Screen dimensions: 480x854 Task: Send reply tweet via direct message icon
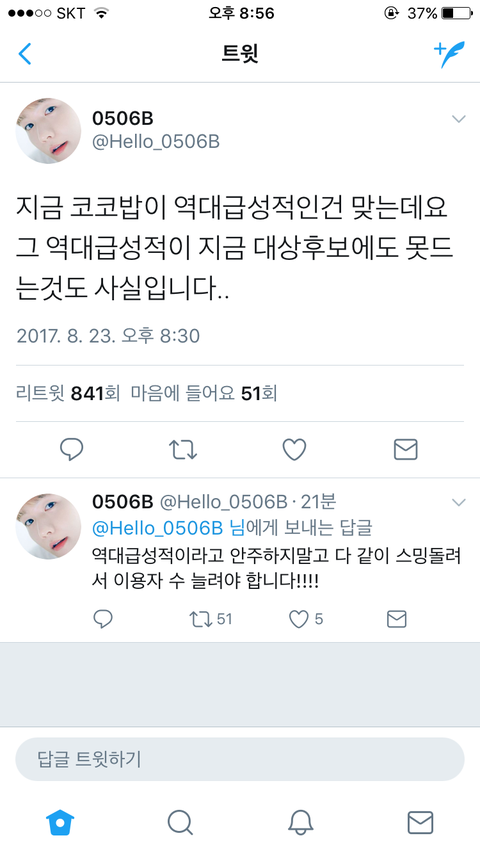[x=397, y=619]
